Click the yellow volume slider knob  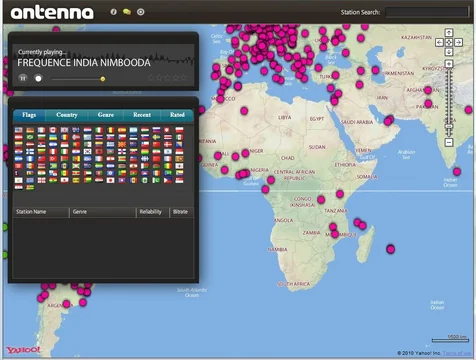coord(103,79)
